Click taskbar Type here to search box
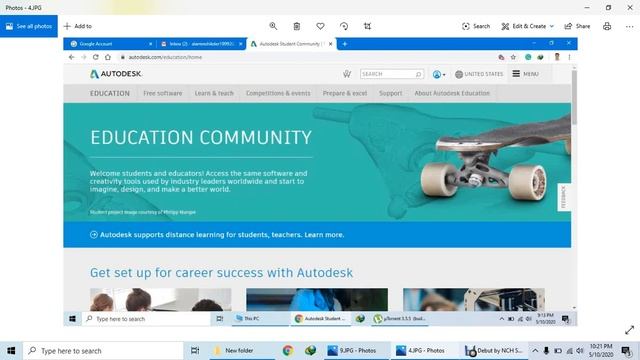 tap(104, 351)
